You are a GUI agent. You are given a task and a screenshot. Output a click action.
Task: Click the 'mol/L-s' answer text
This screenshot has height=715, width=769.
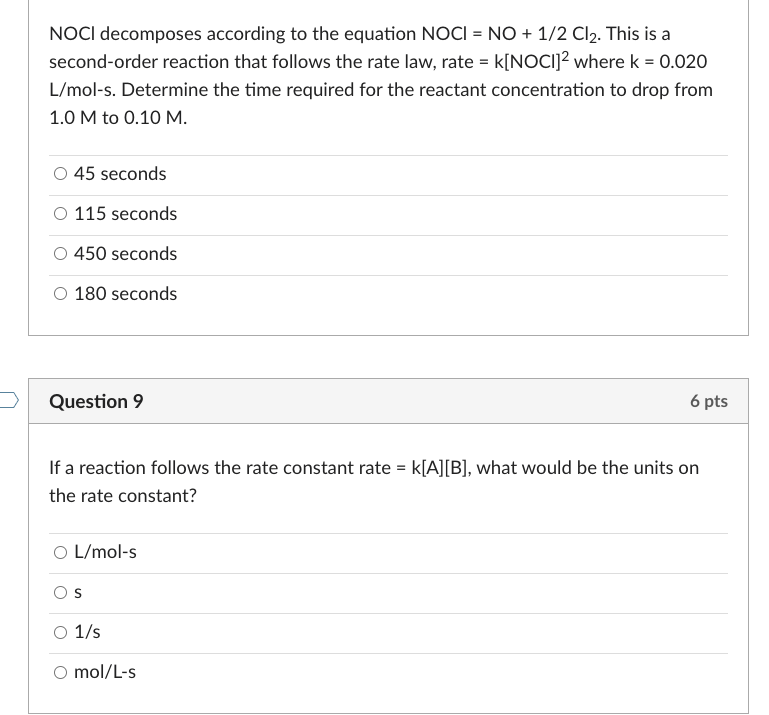pos(105,672)
